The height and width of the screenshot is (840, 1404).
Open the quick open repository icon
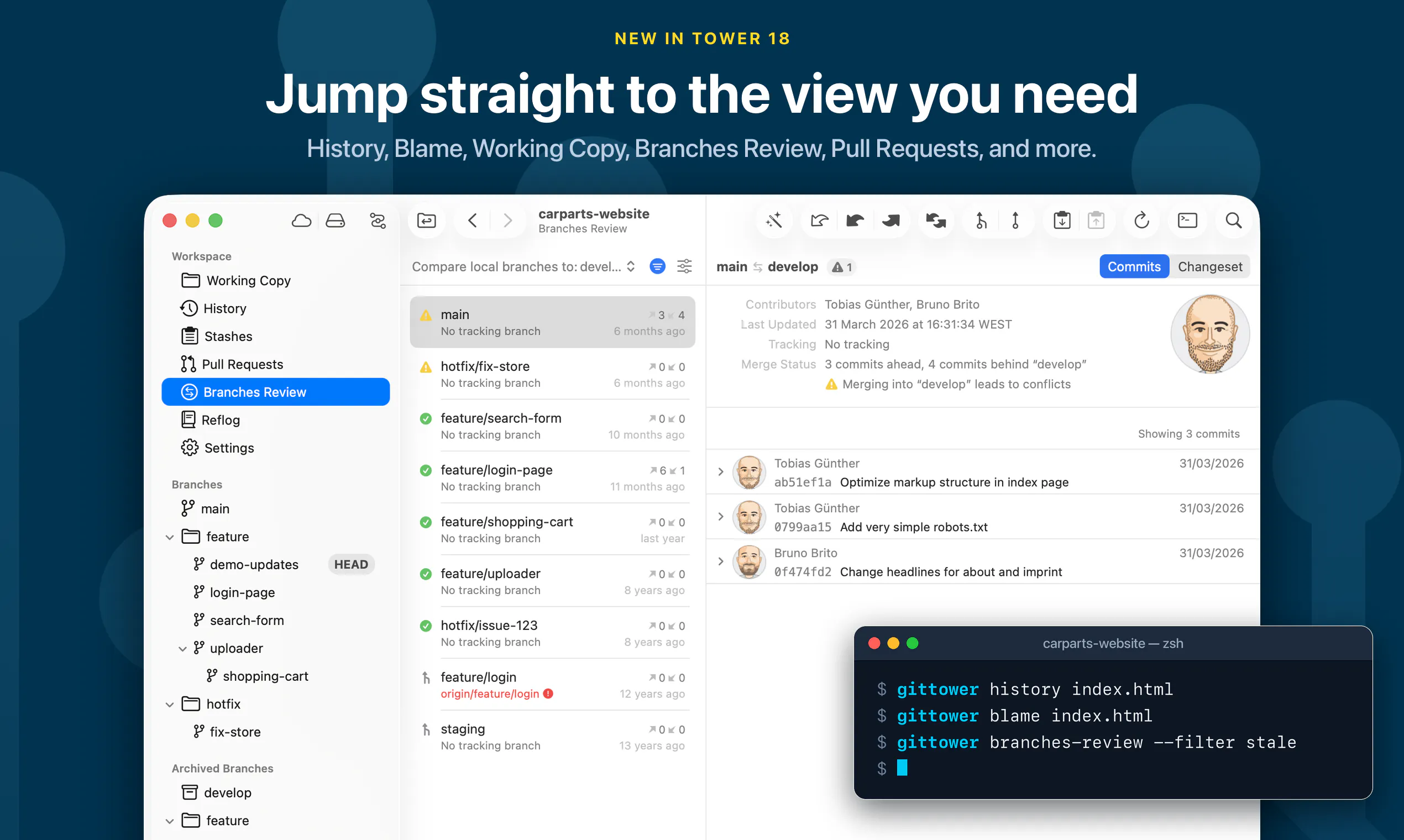(426, 220)
